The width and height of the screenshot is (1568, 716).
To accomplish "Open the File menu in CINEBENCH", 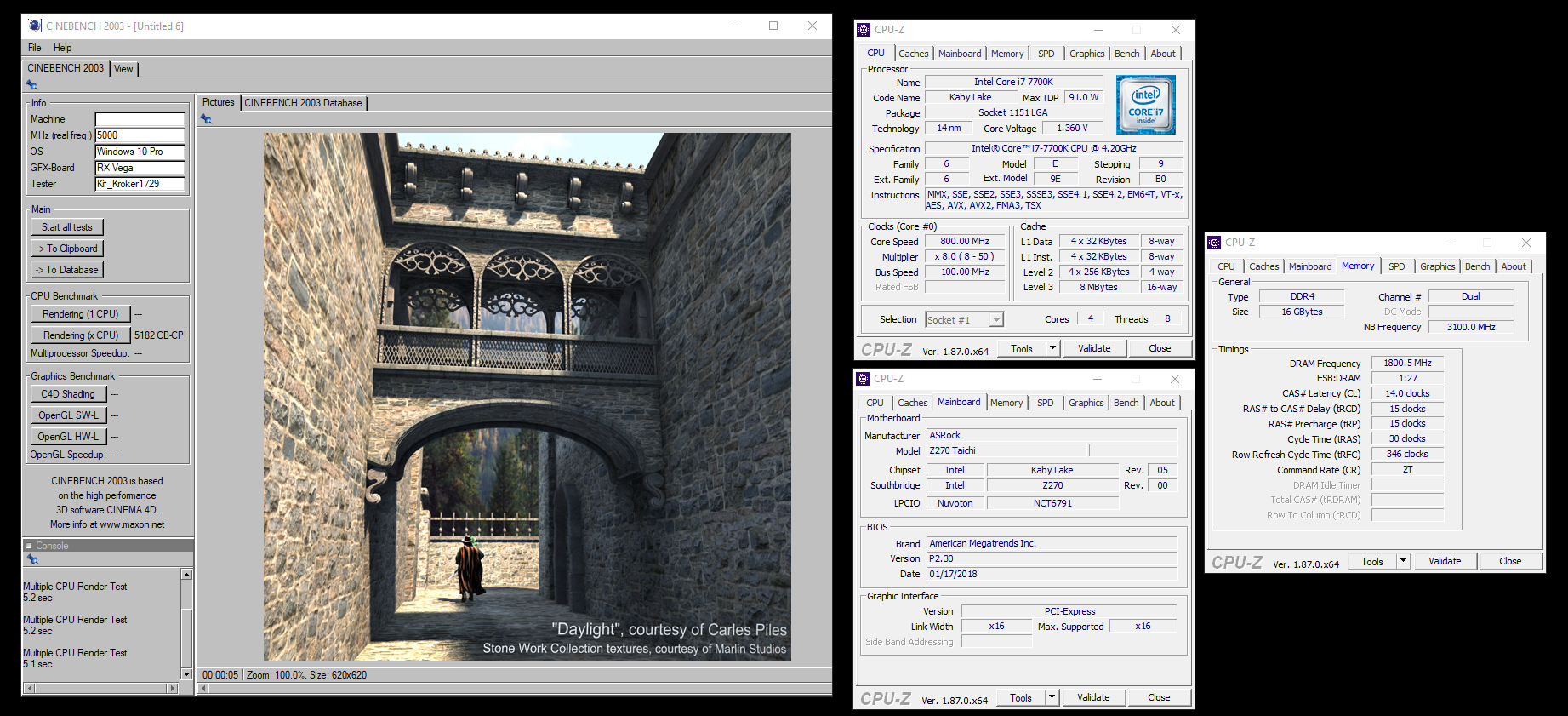I will (35, 48).
